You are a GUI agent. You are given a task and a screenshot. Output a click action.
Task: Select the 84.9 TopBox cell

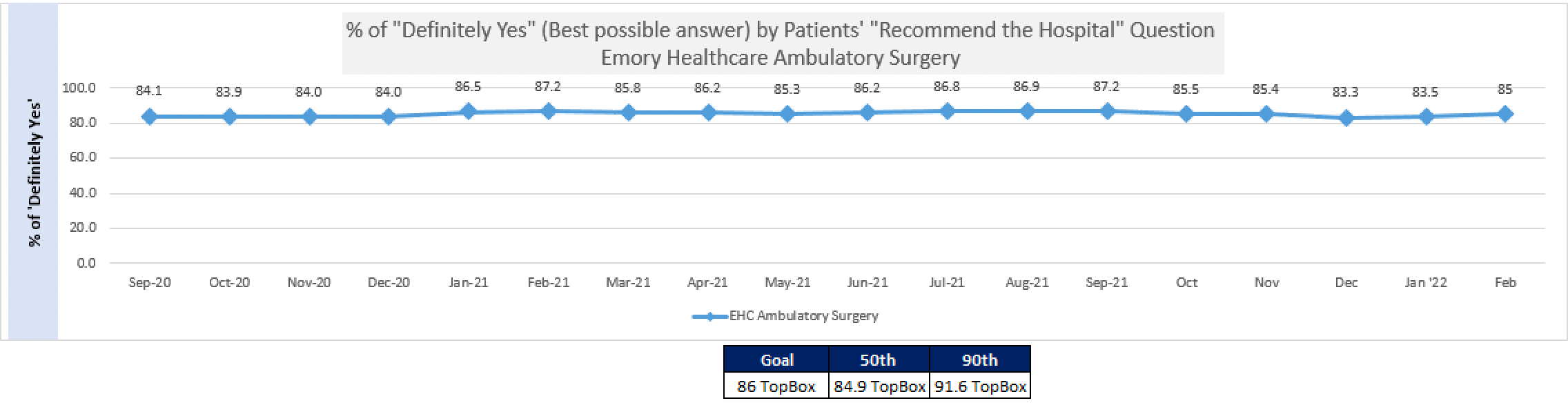click(879, 386)
